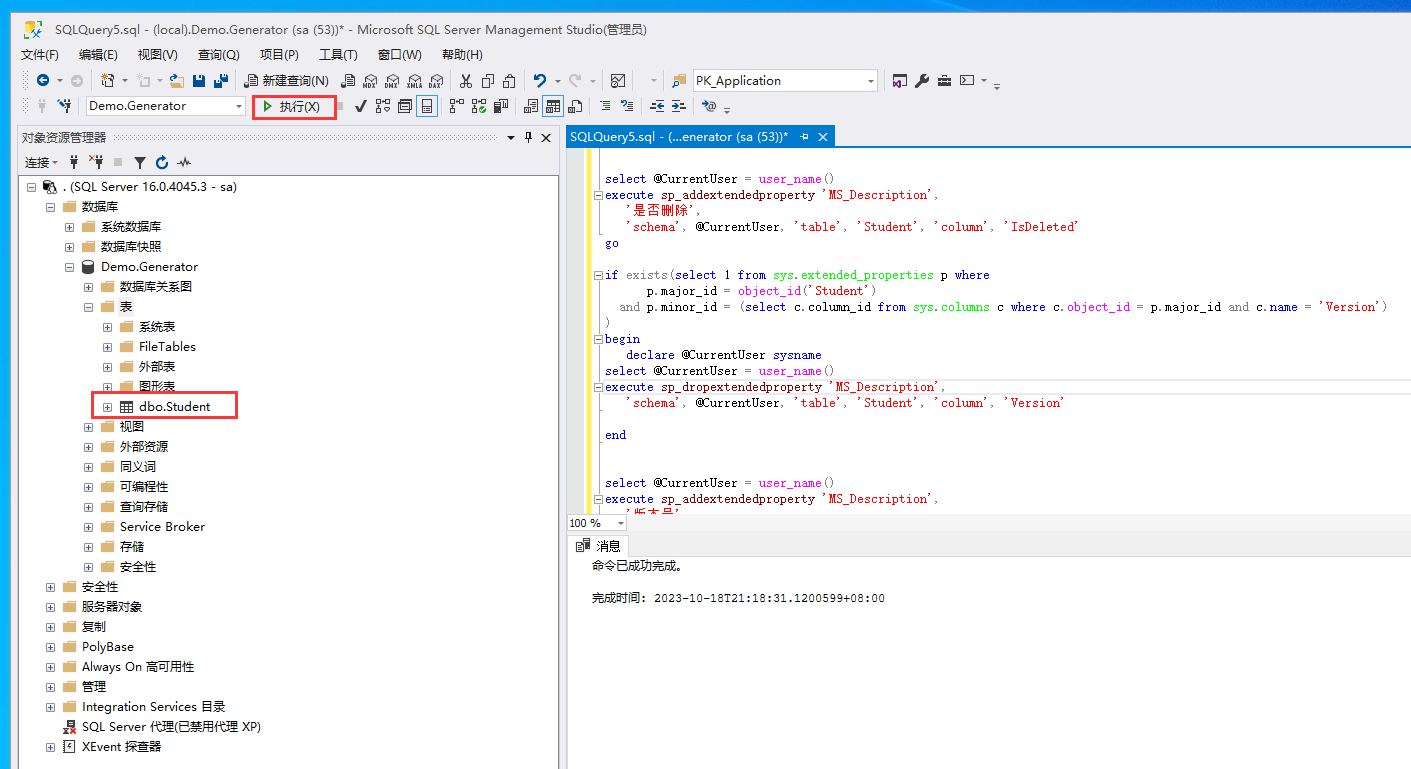Click the Cut scissors icon
Image resolution: width=1411 pixels, height=769 pixels.
click(466, 81)
